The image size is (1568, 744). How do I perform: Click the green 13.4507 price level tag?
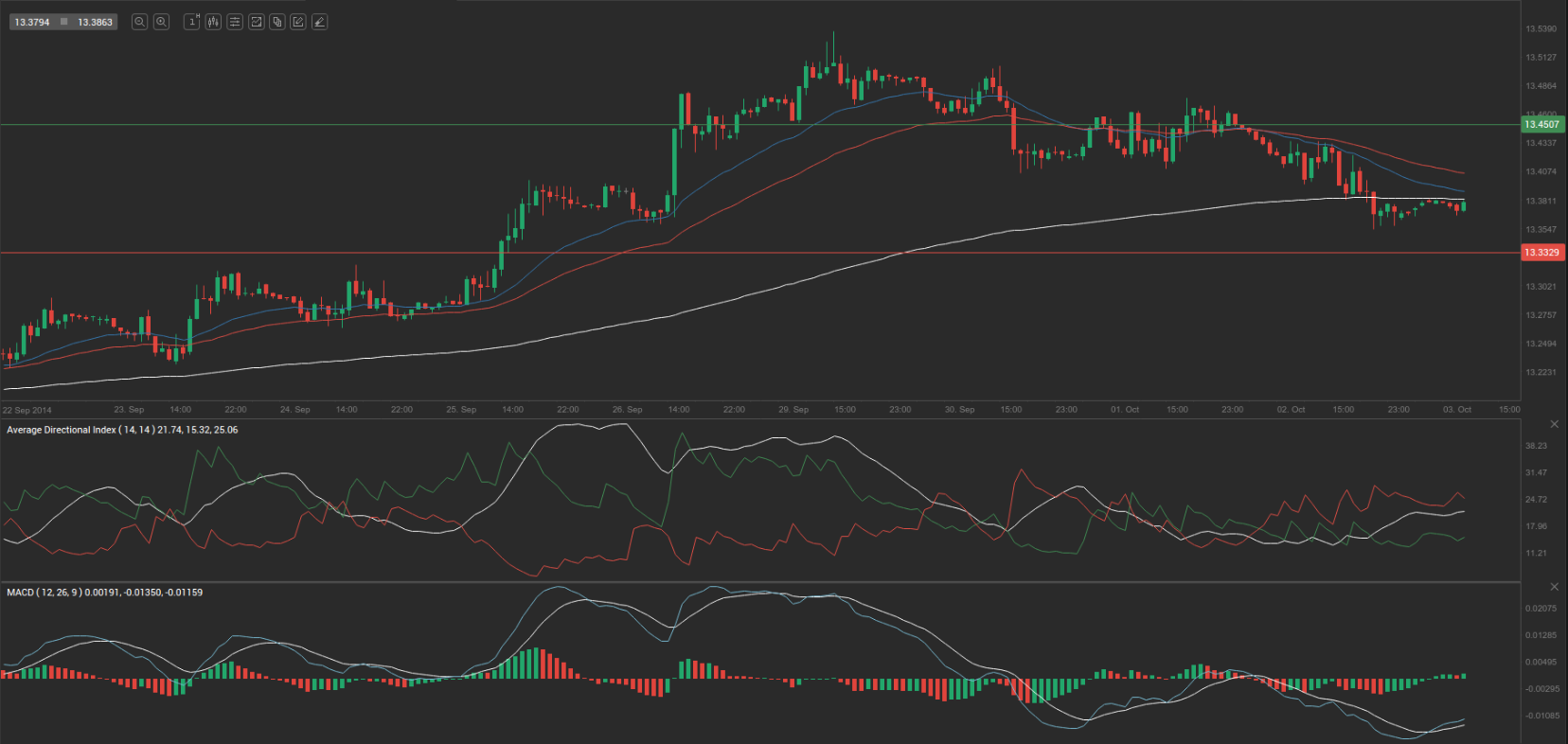[x=1541, y=124]
